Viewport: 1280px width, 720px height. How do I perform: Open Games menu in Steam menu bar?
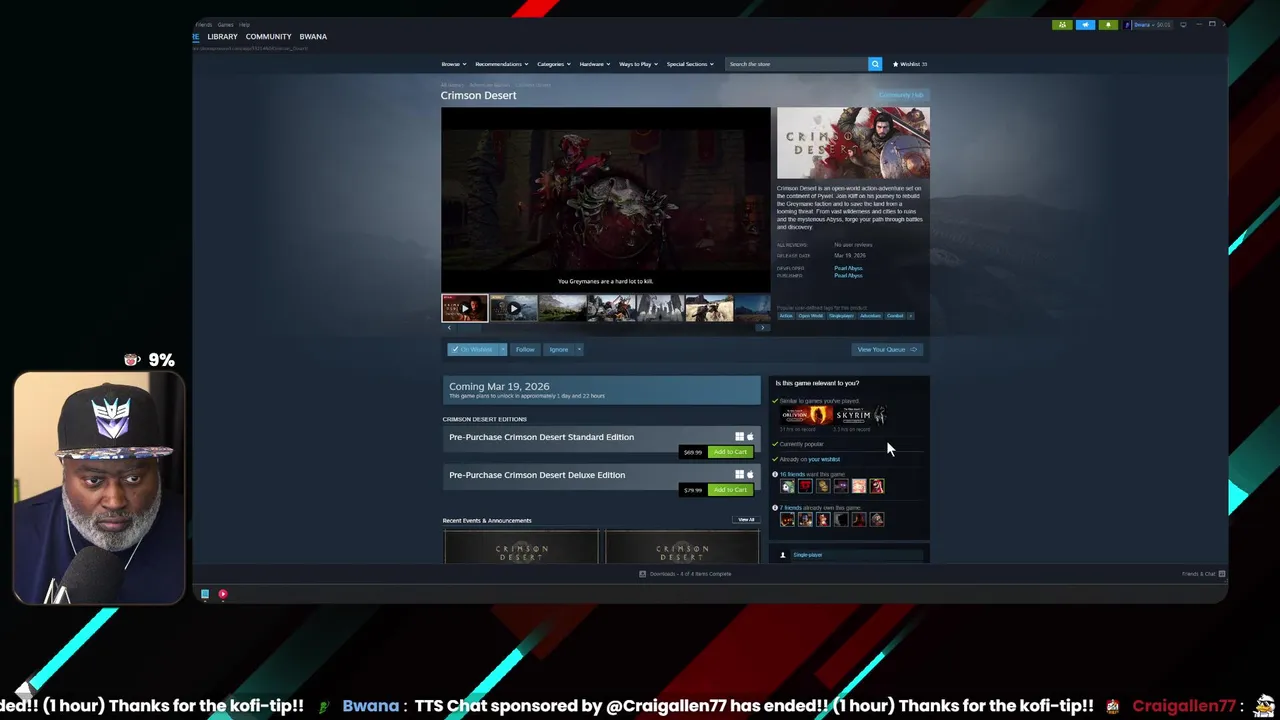pyautogui.click(x=226, y=24)
